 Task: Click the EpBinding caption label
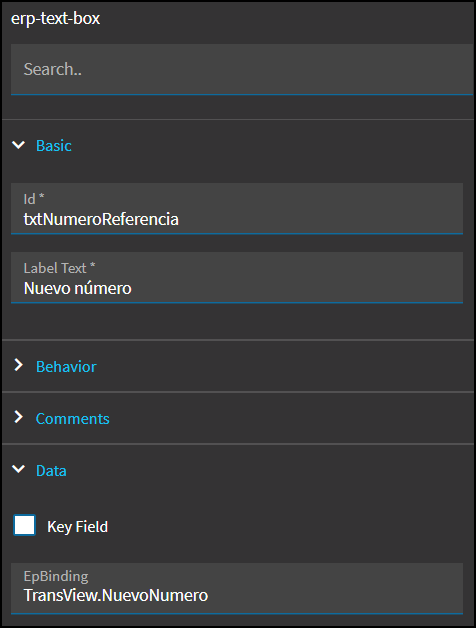pos(56,576)
